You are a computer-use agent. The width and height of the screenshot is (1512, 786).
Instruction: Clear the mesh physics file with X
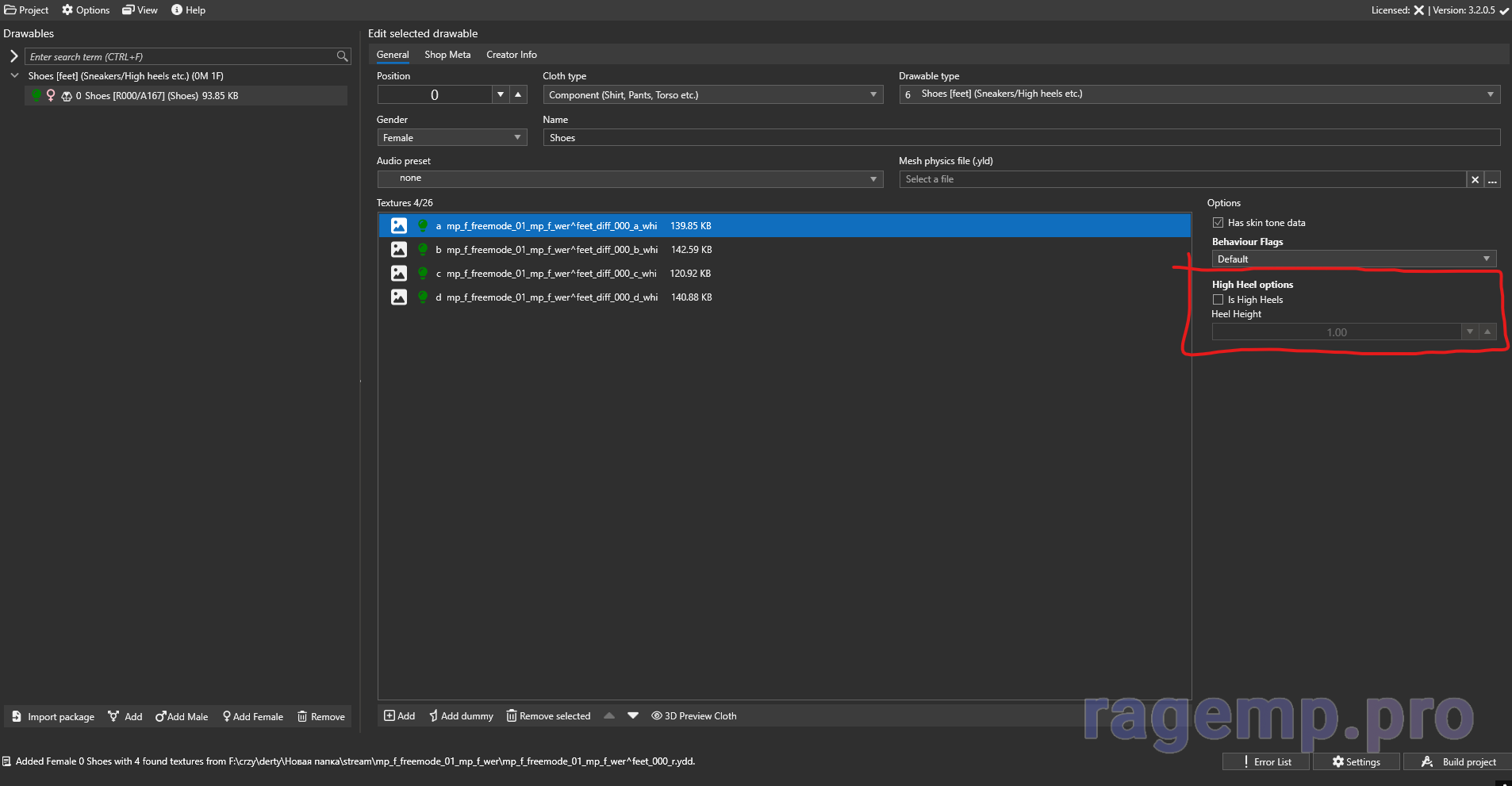pos(1475,180)
